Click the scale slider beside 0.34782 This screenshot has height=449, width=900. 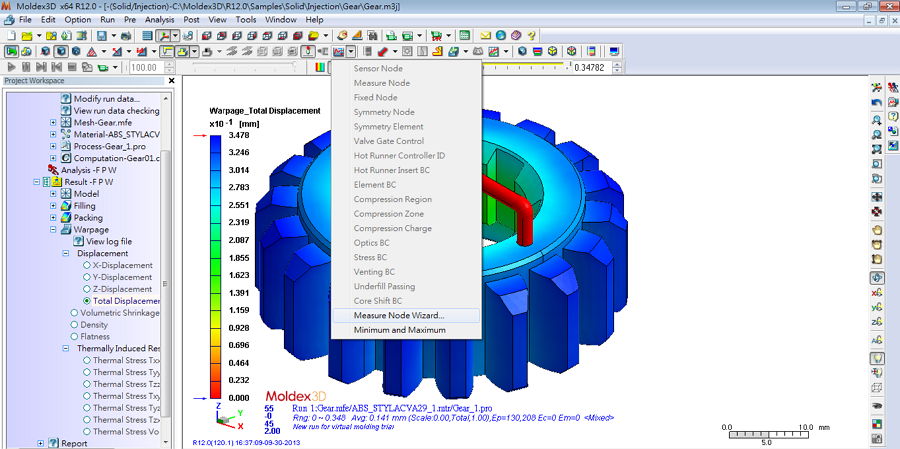click(522, 67)
